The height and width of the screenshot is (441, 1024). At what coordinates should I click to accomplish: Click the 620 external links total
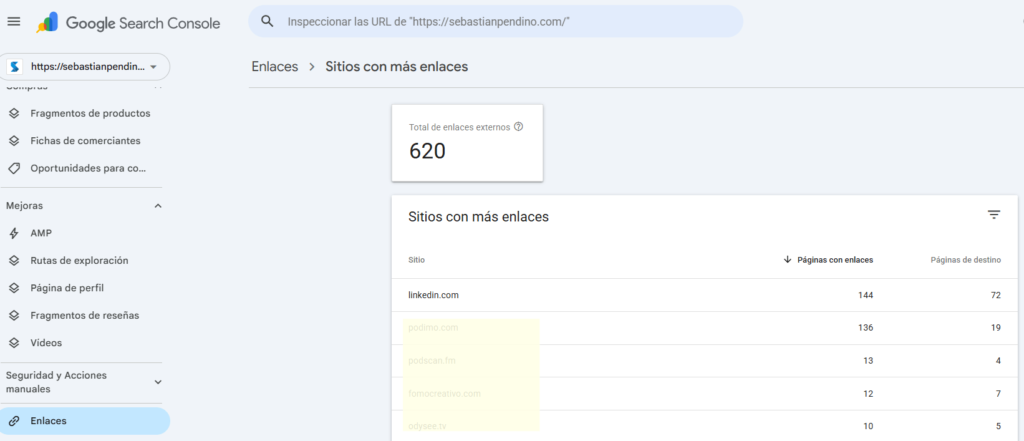coord(427,152)
